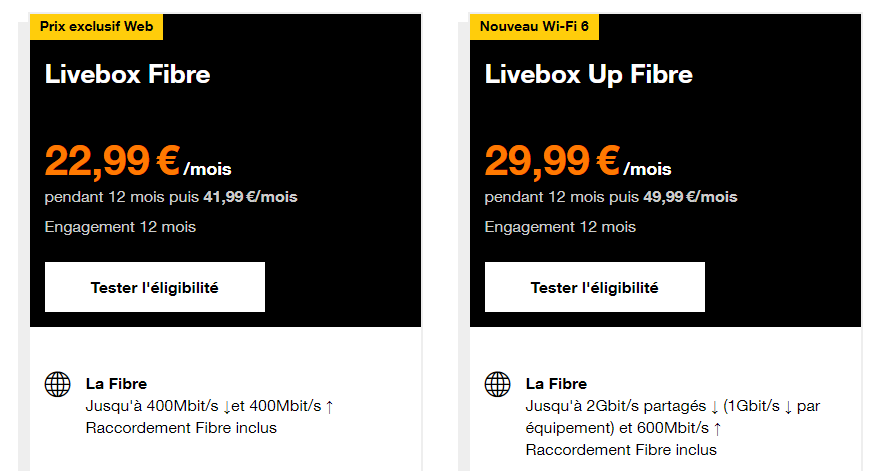
Task: Click the 41,99 €/mois follow-up price
Action: [250, 197]
